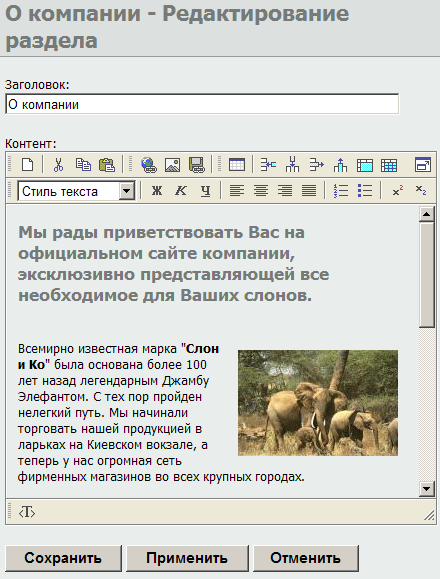This screenshot has width=440, height=579.
Task: Click the 'Применить' button
Action: tap(187, 558)
